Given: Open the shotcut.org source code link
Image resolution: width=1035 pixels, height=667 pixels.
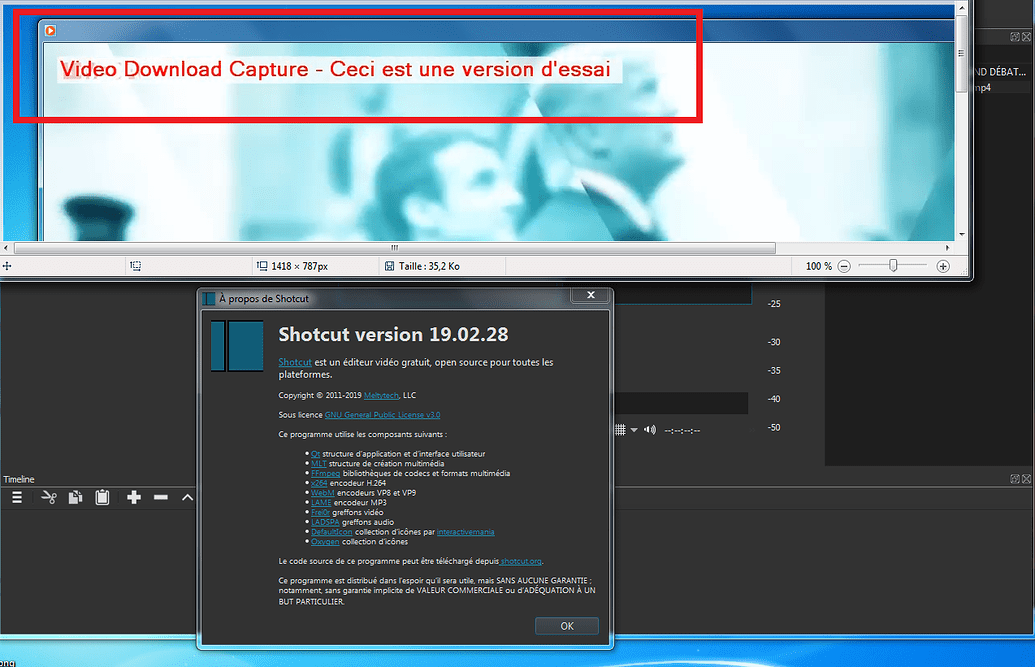Looking at the screenshot, I should (x=521, y=561).
